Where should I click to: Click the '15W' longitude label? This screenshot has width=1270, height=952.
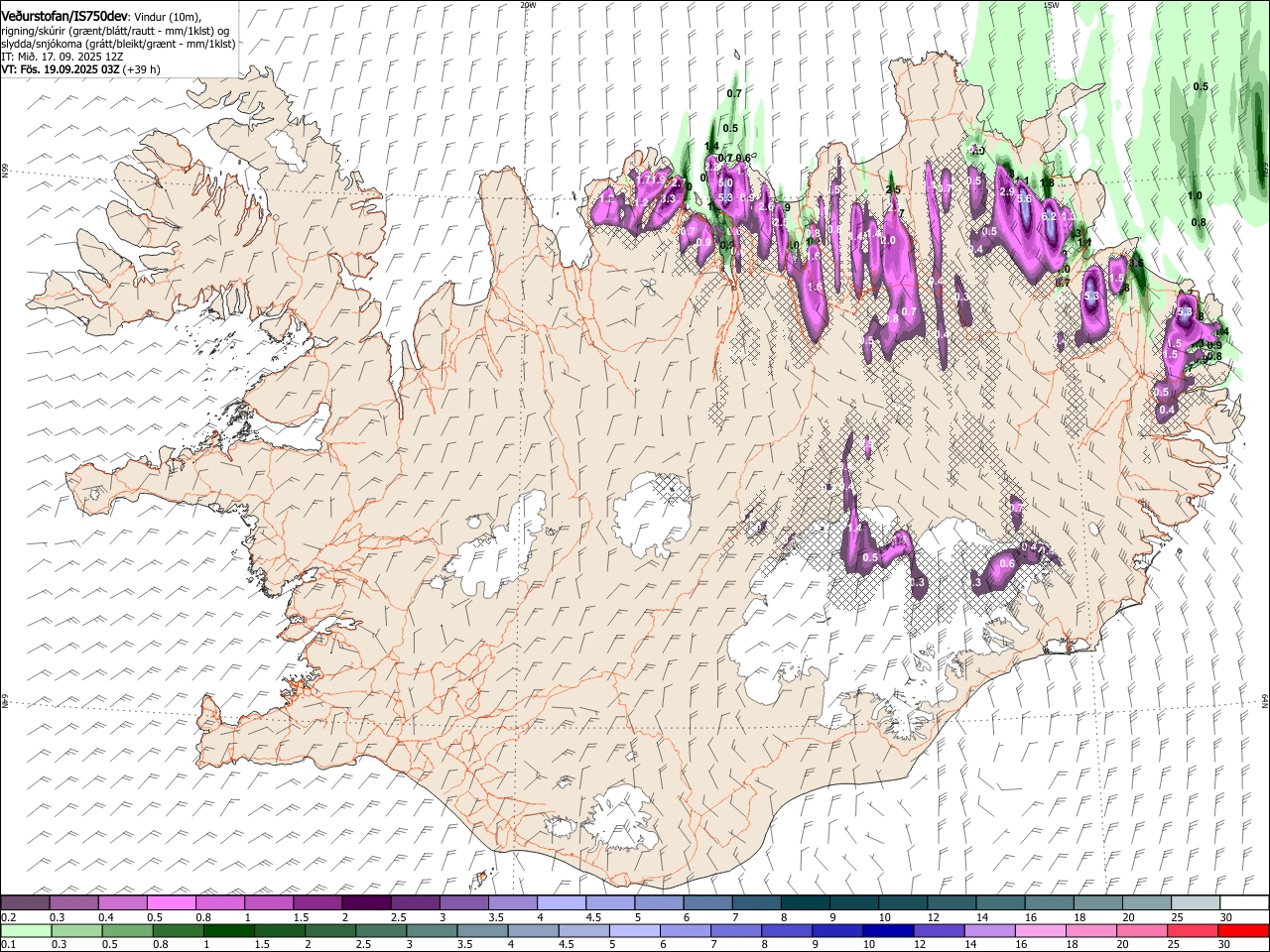pos(1051,5)
